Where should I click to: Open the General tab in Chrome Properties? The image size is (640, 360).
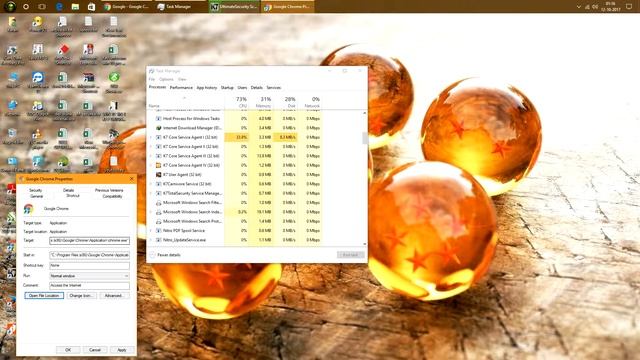[36, 196]
